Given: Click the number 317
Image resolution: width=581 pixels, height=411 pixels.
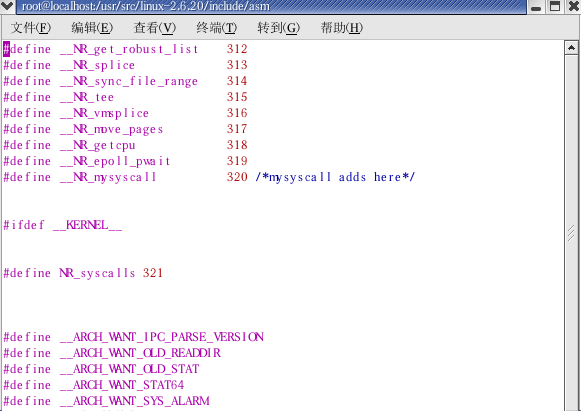Looking at the screenshot, I should tap(237, 129).
